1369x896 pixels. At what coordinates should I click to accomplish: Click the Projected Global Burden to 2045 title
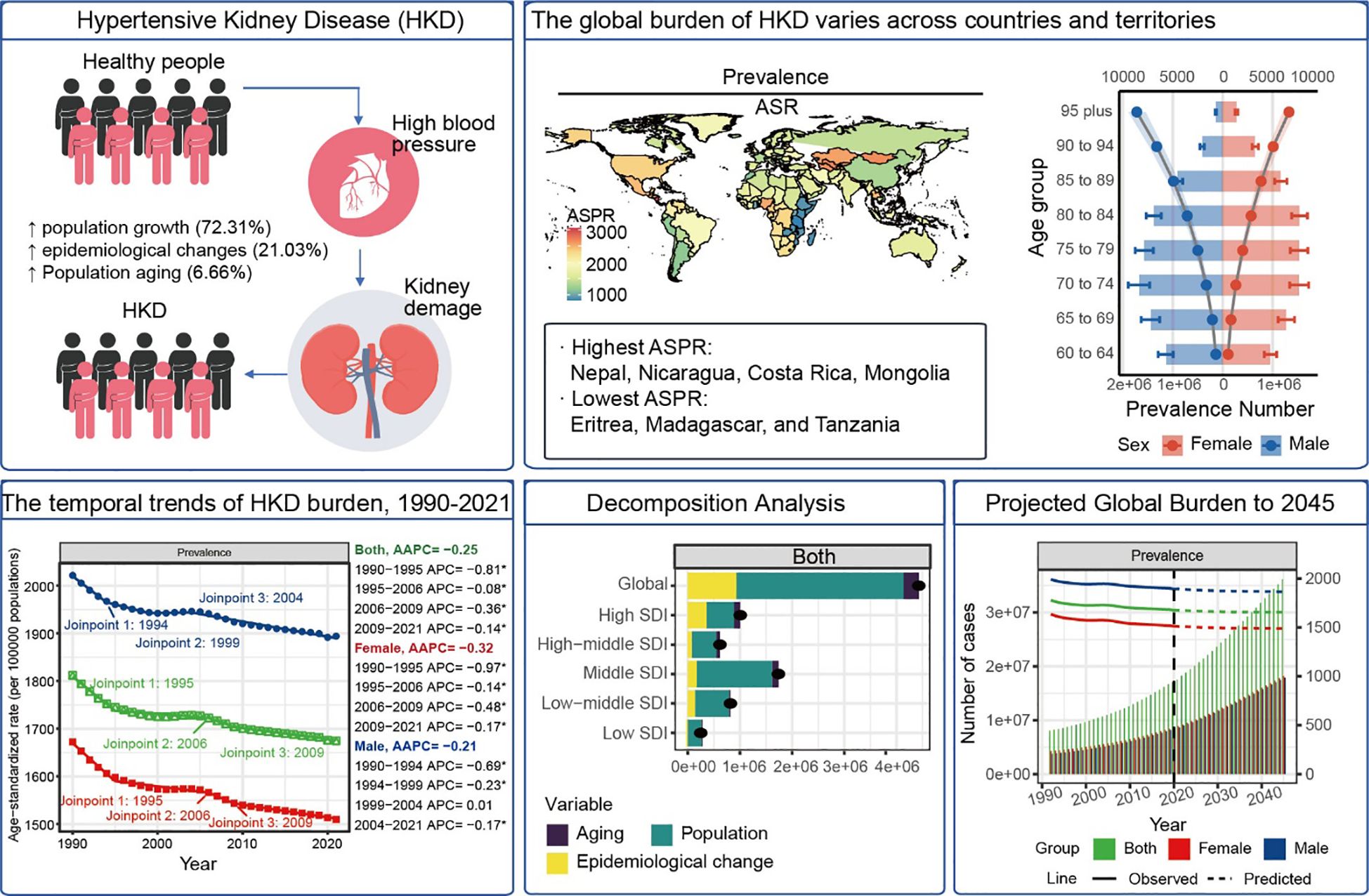[x=1159, y=503]
